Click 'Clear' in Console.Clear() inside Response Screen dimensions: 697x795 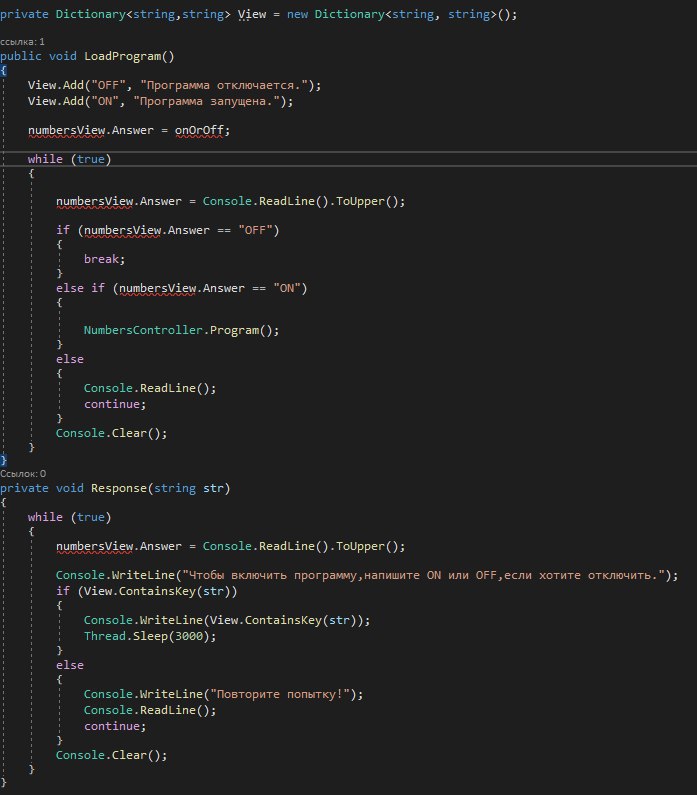pyautogui.click(x=129, y=755)
